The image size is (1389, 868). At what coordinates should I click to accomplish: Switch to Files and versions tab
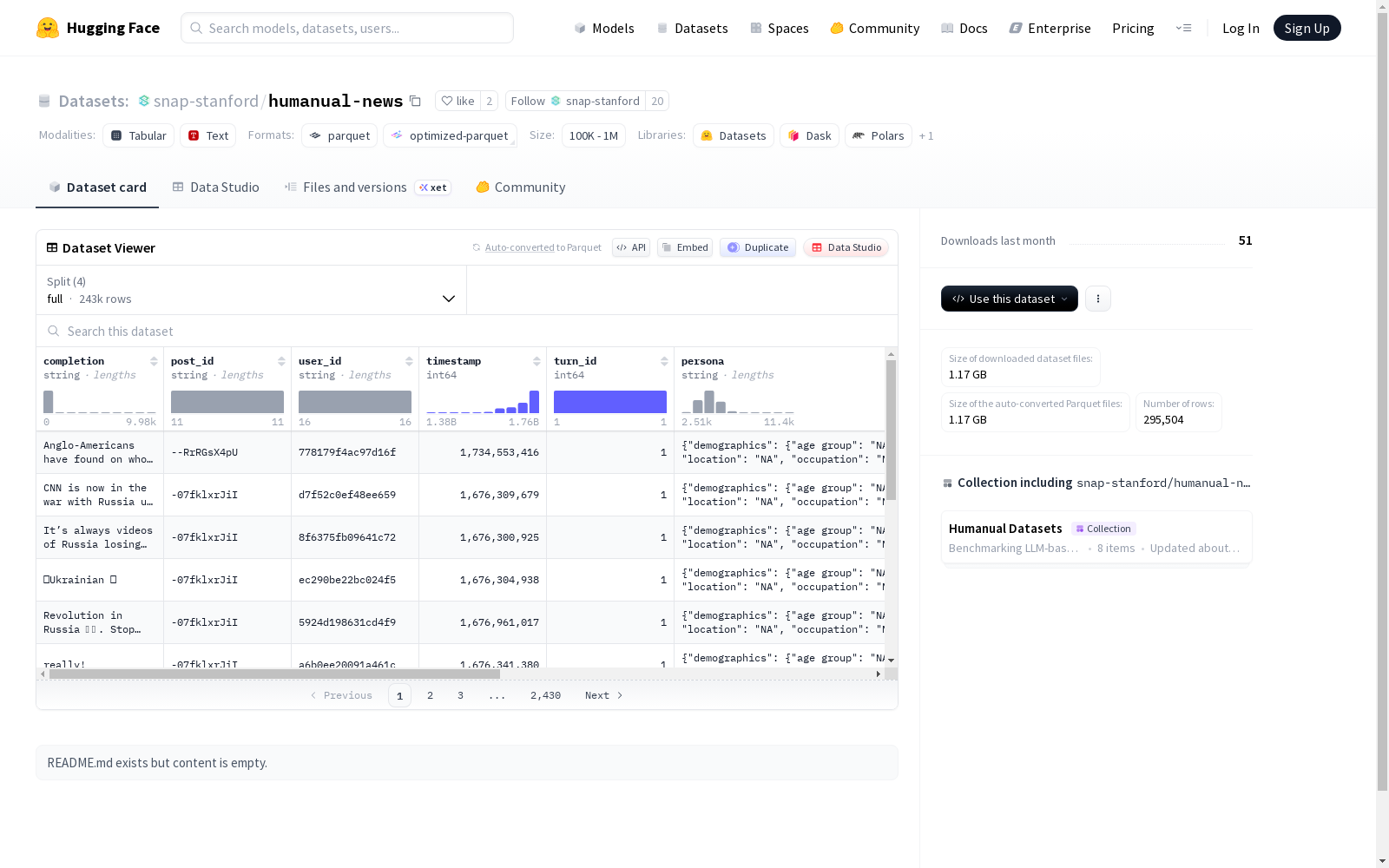pos(367,187)
